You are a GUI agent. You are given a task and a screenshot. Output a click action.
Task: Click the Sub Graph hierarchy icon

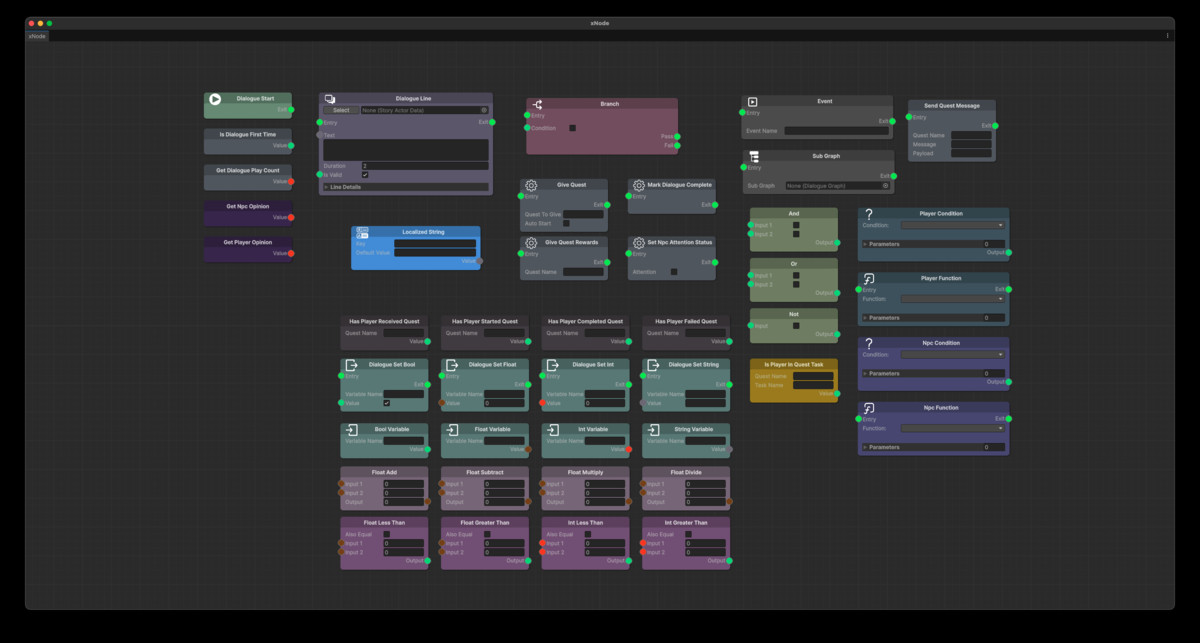point(753,157)
